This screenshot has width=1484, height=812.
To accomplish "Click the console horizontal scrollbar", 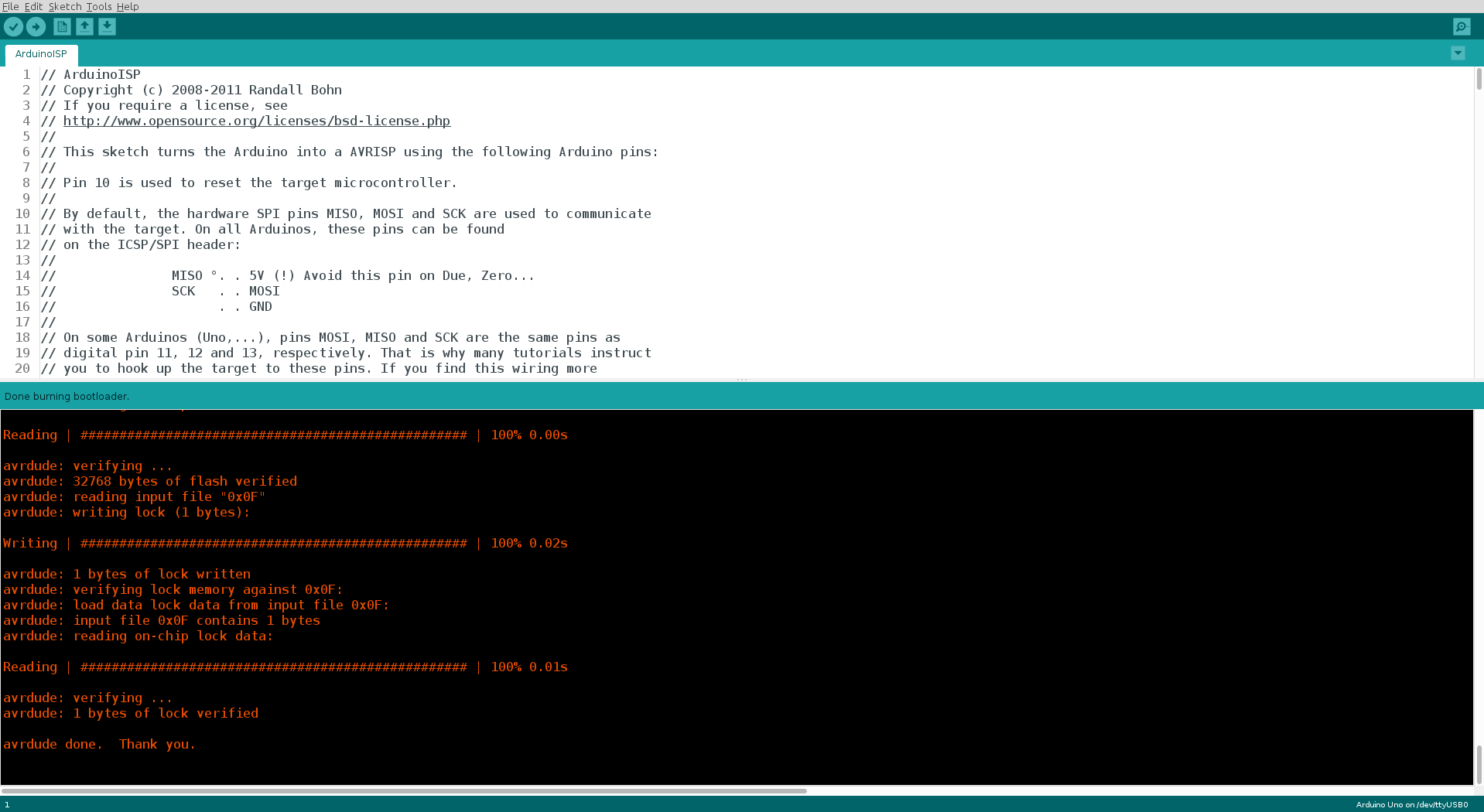I will pyautogui.click(x=404, y=790).
